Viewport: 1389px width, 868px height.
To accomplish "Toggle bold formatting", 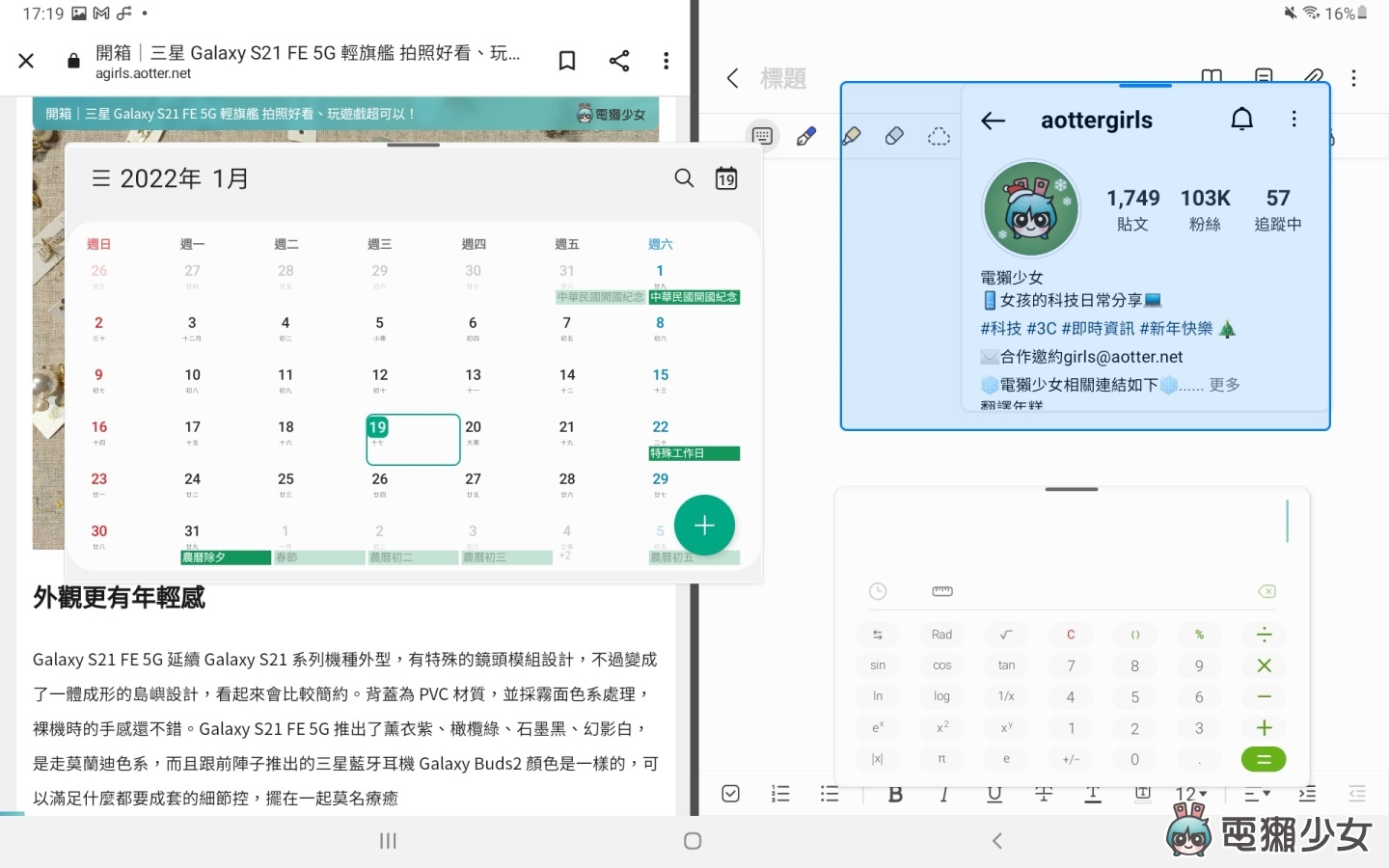I will point(895,794).
